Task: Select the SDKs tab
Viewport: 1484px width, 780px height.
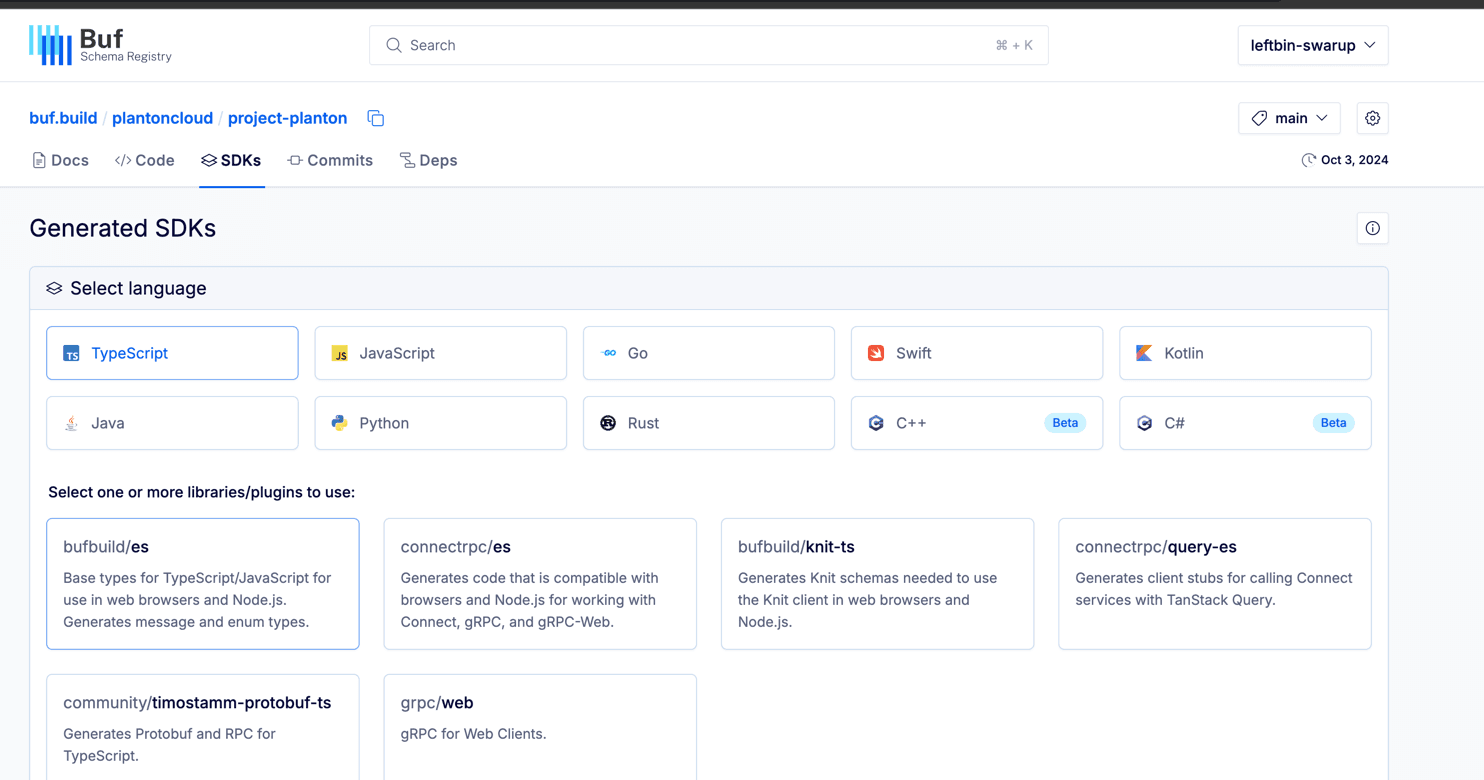Action: (x=231, y=160)
